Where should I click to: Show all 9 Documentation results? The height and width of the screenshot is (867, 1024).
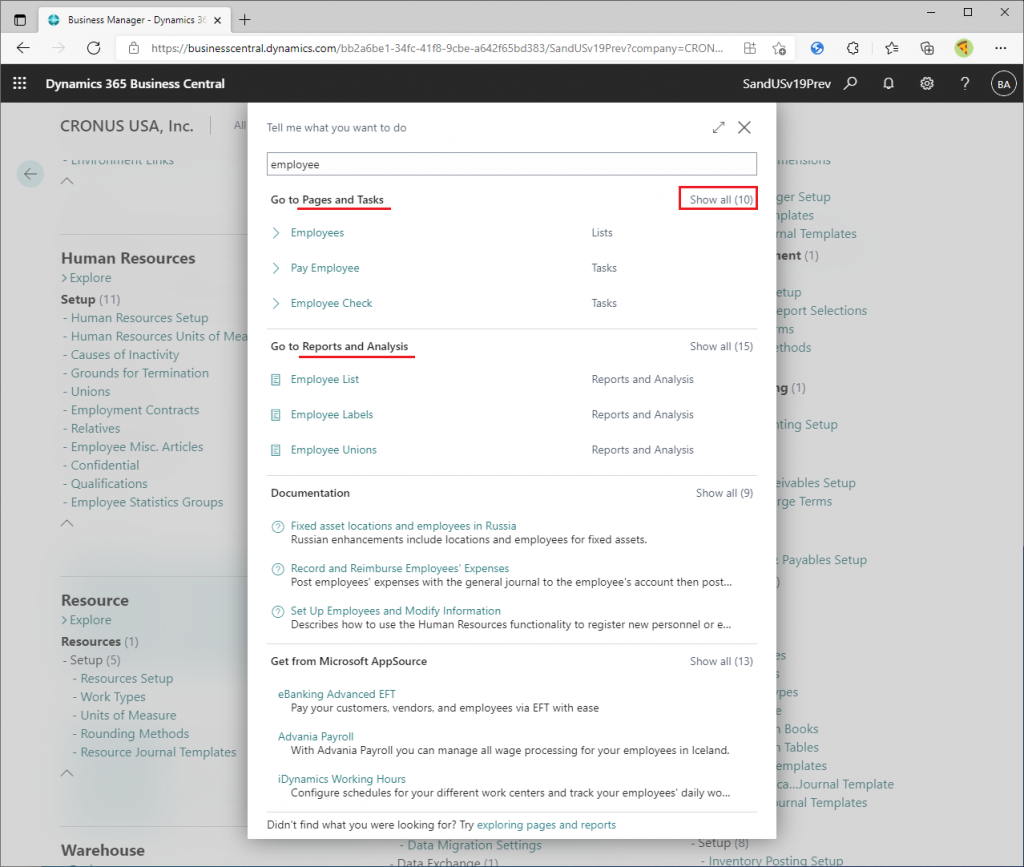point(724,493)
